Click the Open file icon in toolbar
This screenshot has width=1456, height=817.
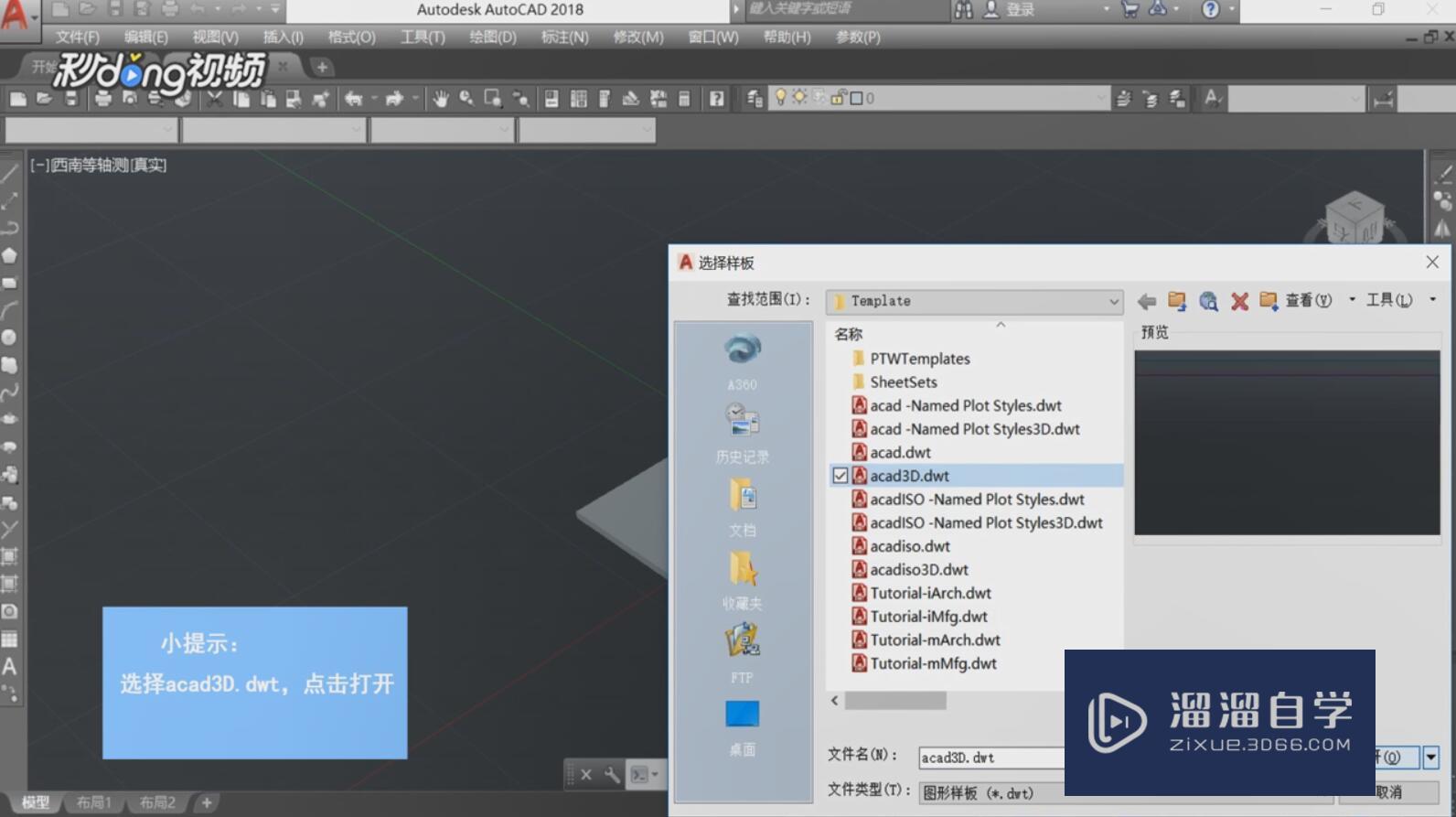[x=44, y=98]
